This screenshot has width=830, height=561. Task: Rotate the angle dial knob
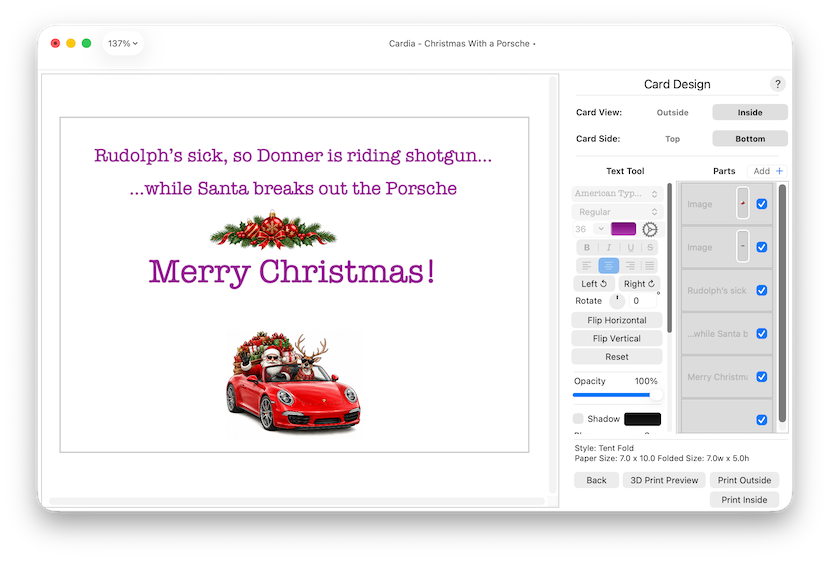coord(617,301)
